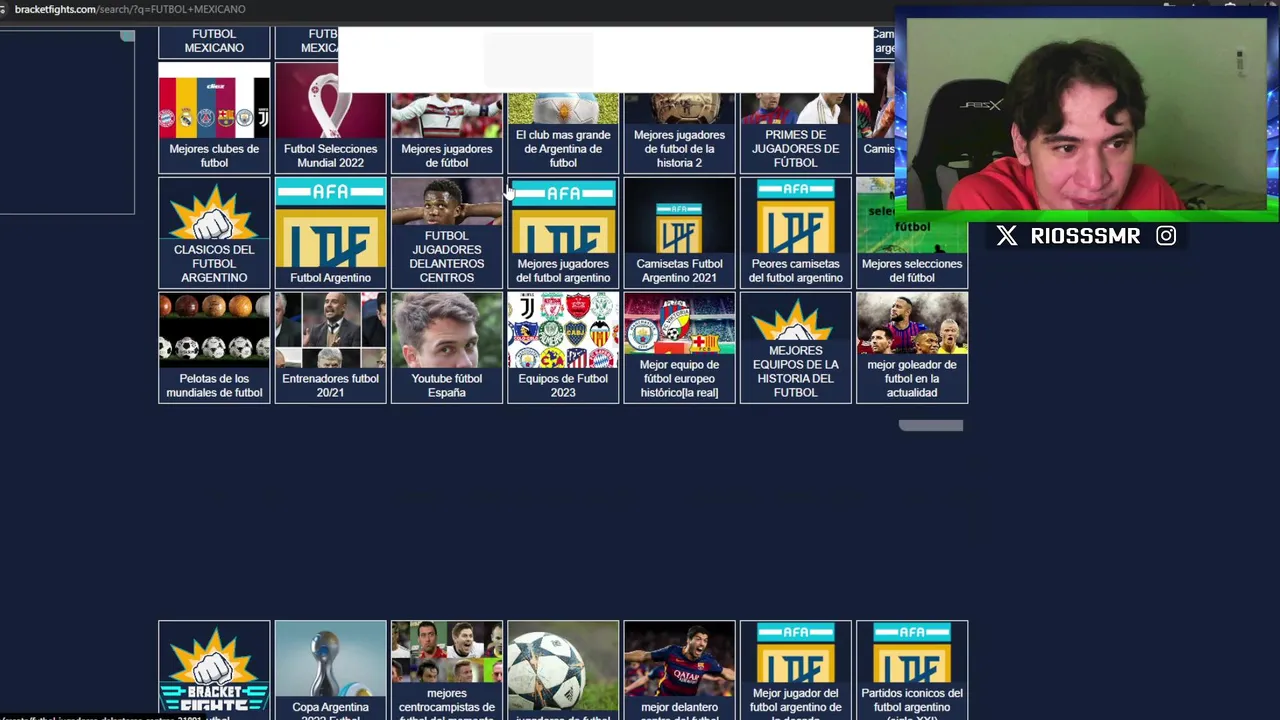
Task: Select the Mejores jugadores de fútbol card
Action: [447, 133]
